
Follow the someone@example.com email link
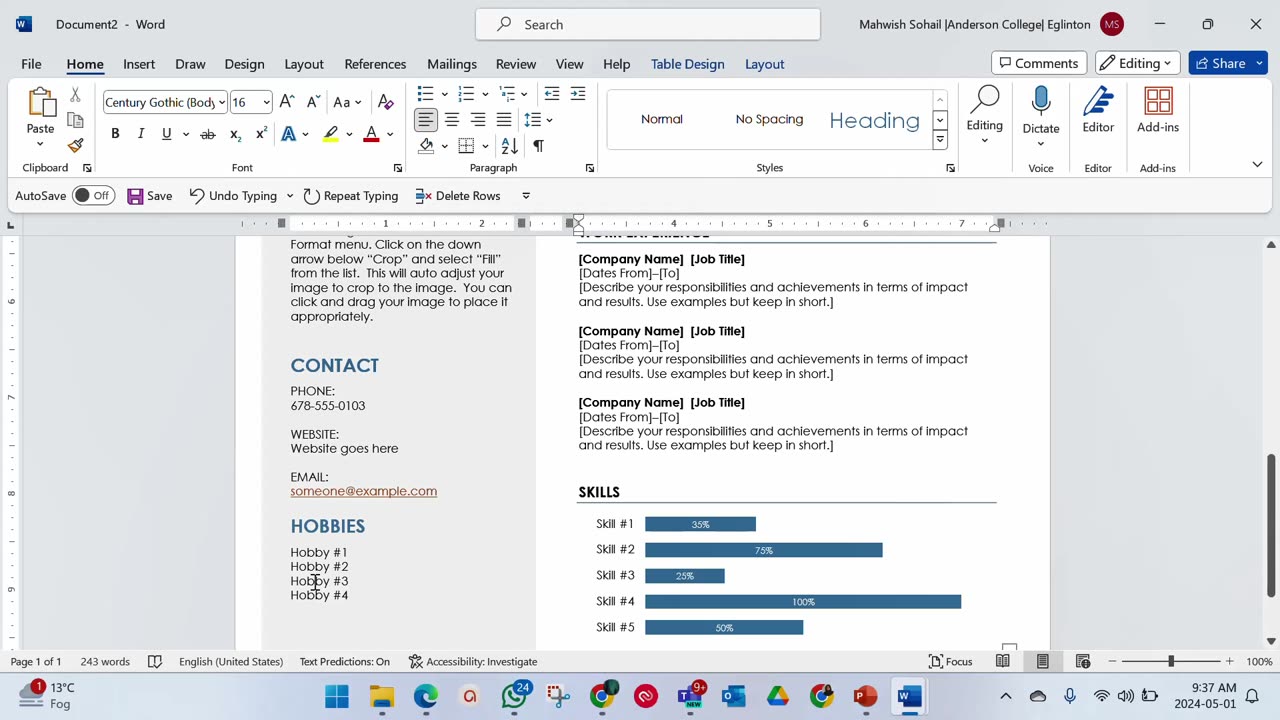click(x=364, y=491)
